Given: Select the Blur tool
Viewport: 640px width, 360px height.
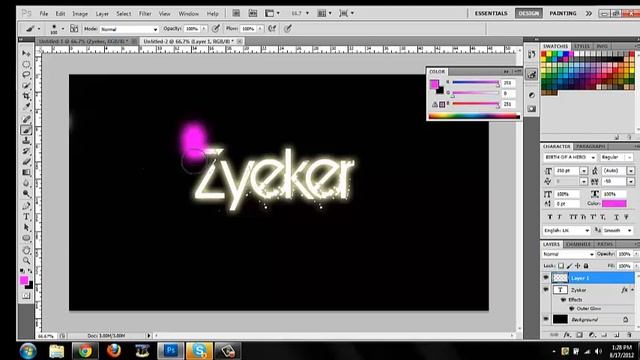Looking at the screenshot, I should [x=26, y=183].
